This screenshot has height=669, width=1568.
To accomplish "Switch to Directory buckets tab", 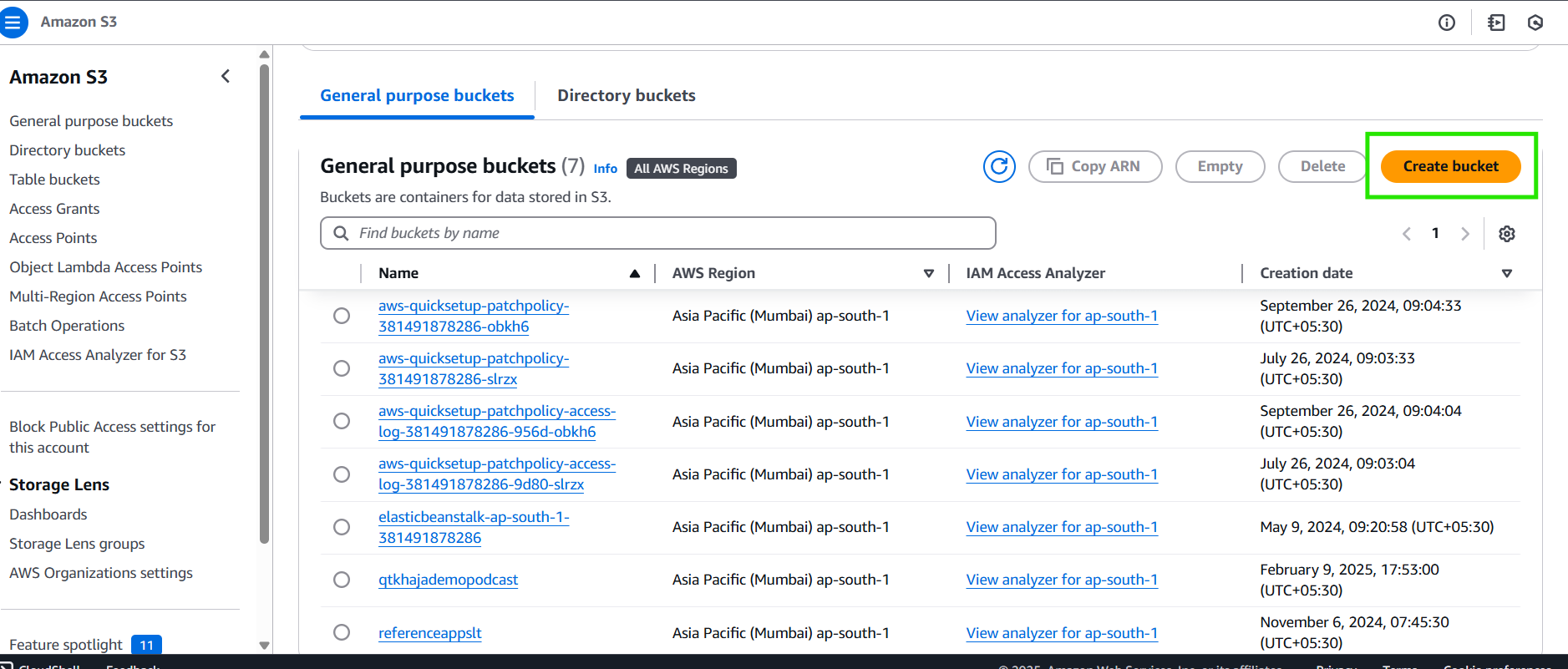I will [627, 95].
